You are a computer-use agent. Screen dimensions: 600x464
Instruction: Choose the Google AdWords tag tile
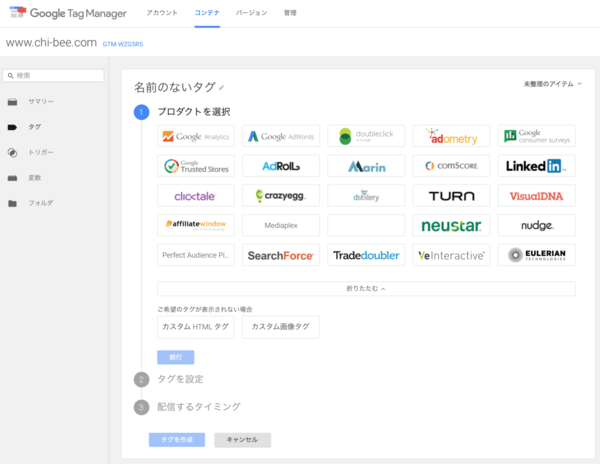(x=281, y=136)
